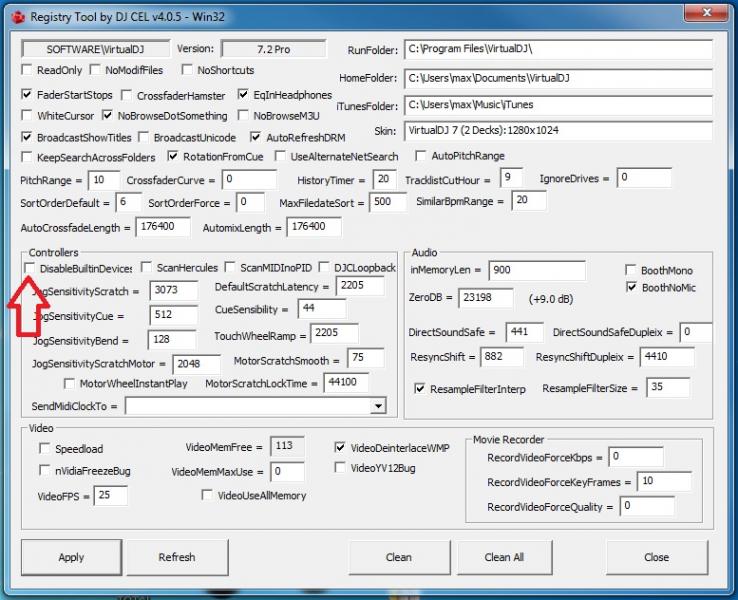Enable the DisableBuiltinDevices checkbox
This screenshot has width=738, height=600.
(29, 268)
